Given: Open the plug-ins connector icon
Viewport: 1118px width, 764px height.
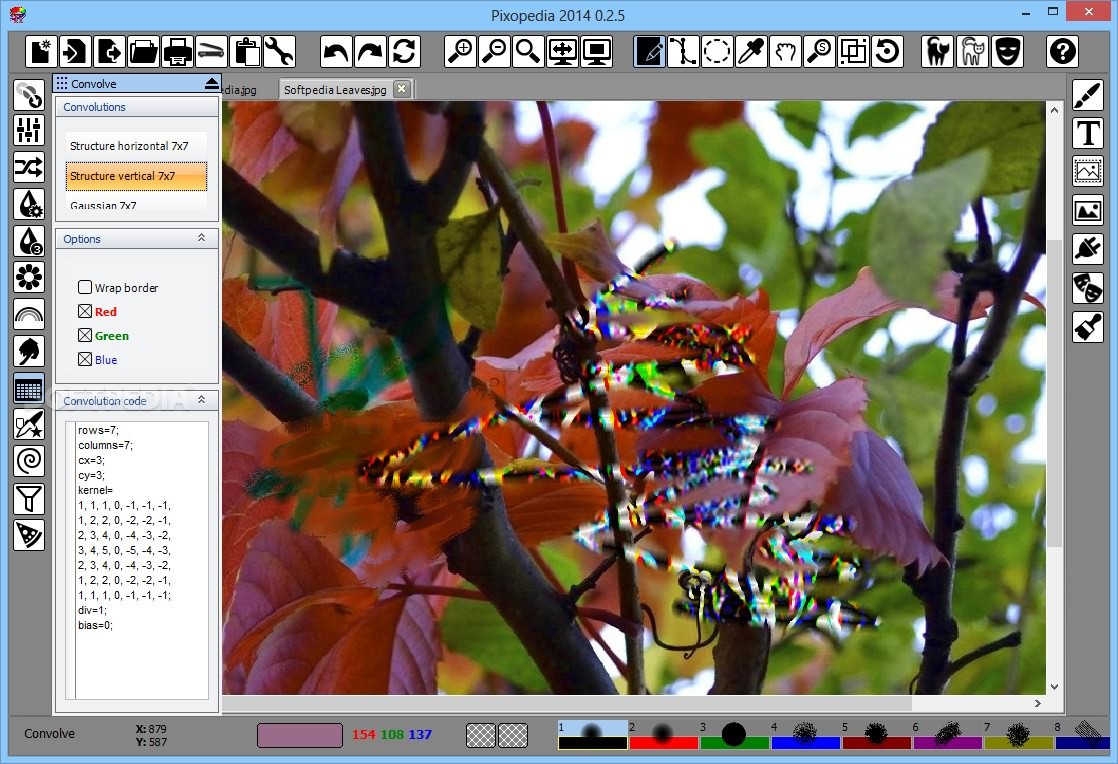Looking at the screenshot, I should point(1088,249).
